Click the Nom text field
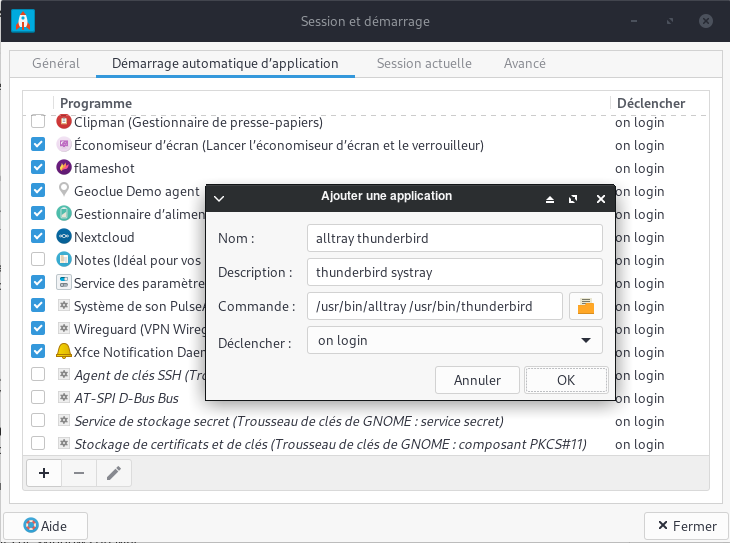The image size is (730, 543). tap(454, 238)
